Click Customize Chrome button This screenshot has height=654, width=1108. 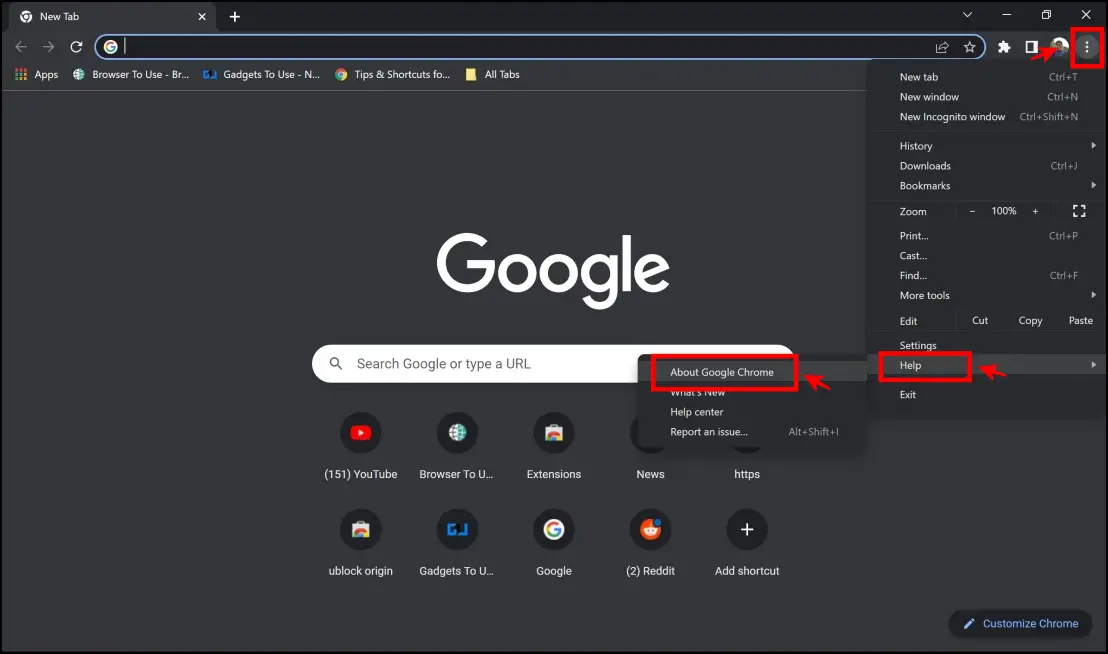click(1020, 624)
